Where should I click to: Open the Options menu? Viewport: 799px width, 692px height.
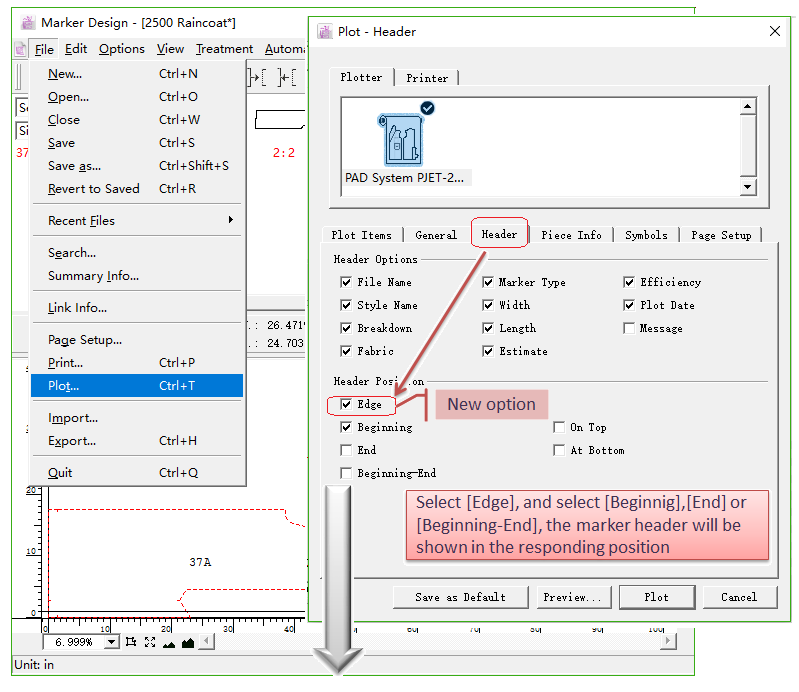[x=122, y=49]
